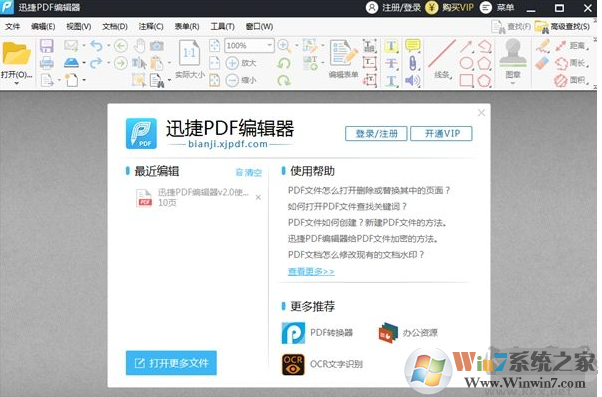Open the 文档(D) menu

pyautogui.click(x=115, y=26)
